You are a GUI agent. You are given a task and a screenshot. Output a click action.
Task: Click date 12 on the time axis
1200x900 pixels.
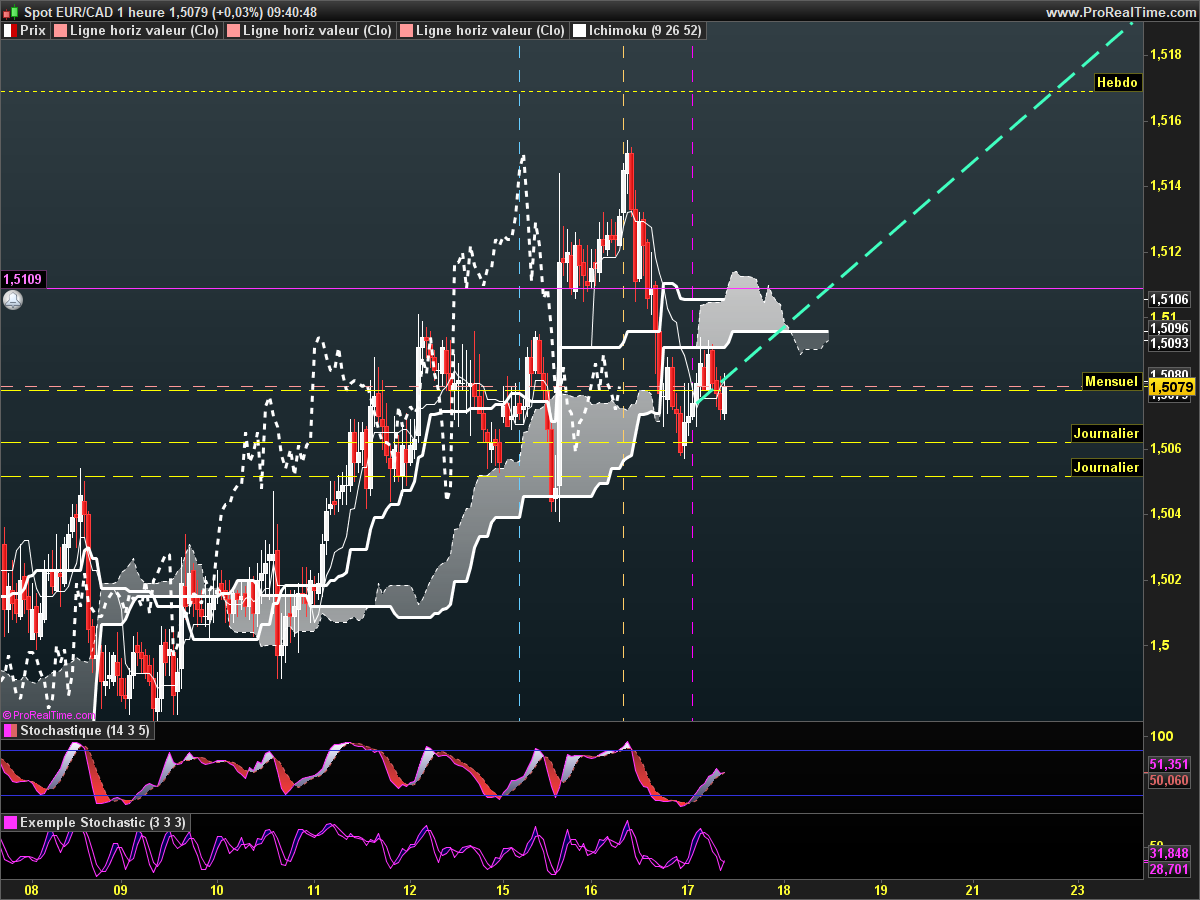(411, 890)
